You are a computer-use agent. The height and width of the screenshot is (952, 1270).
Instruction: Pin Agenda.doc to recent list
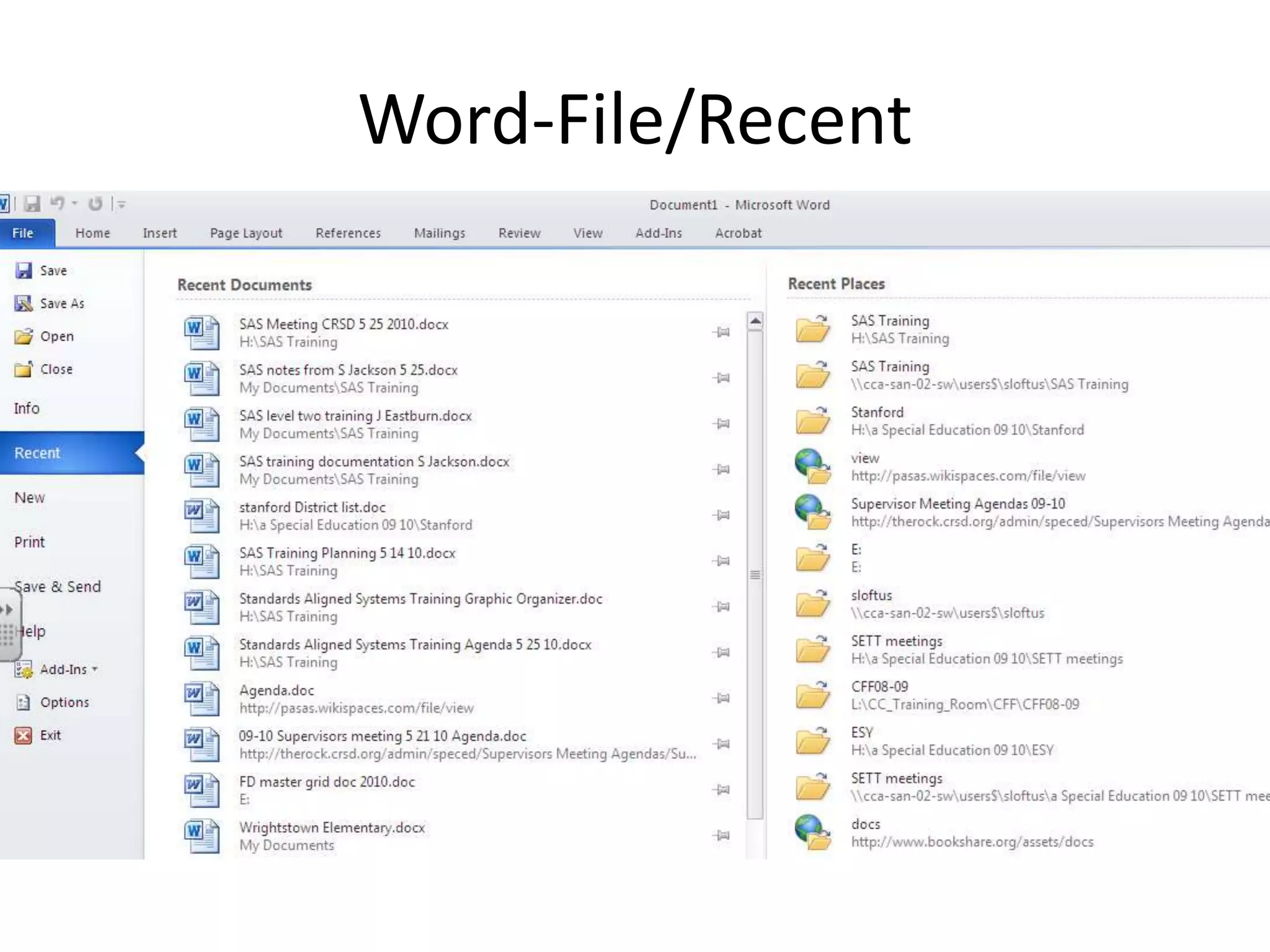point(721,699)
